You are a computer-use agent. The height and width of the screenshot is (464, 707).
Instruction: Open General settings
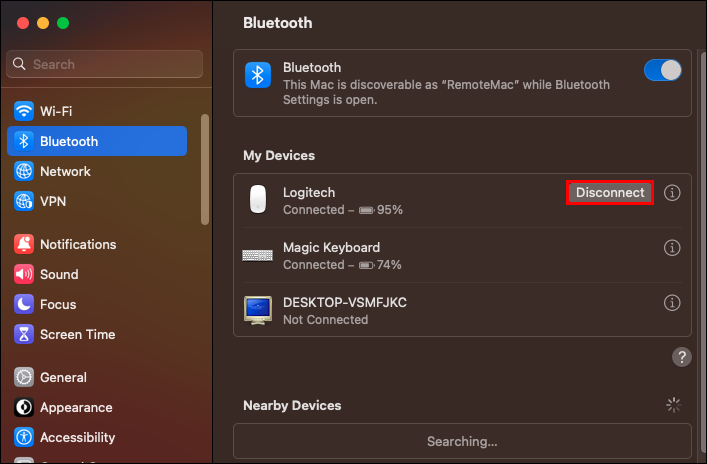[x=63, y=378]
